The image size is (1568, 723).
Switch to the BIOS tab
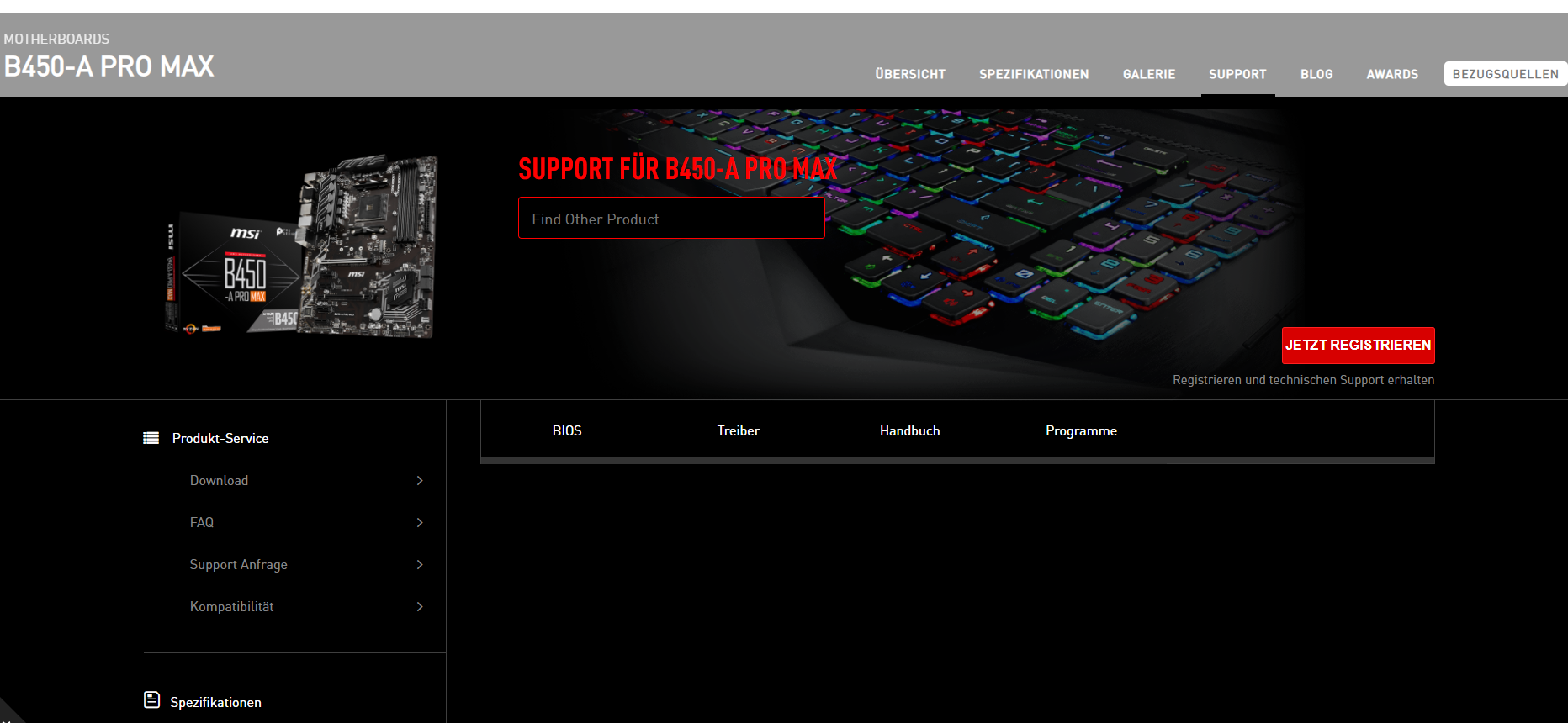point(567,430)
